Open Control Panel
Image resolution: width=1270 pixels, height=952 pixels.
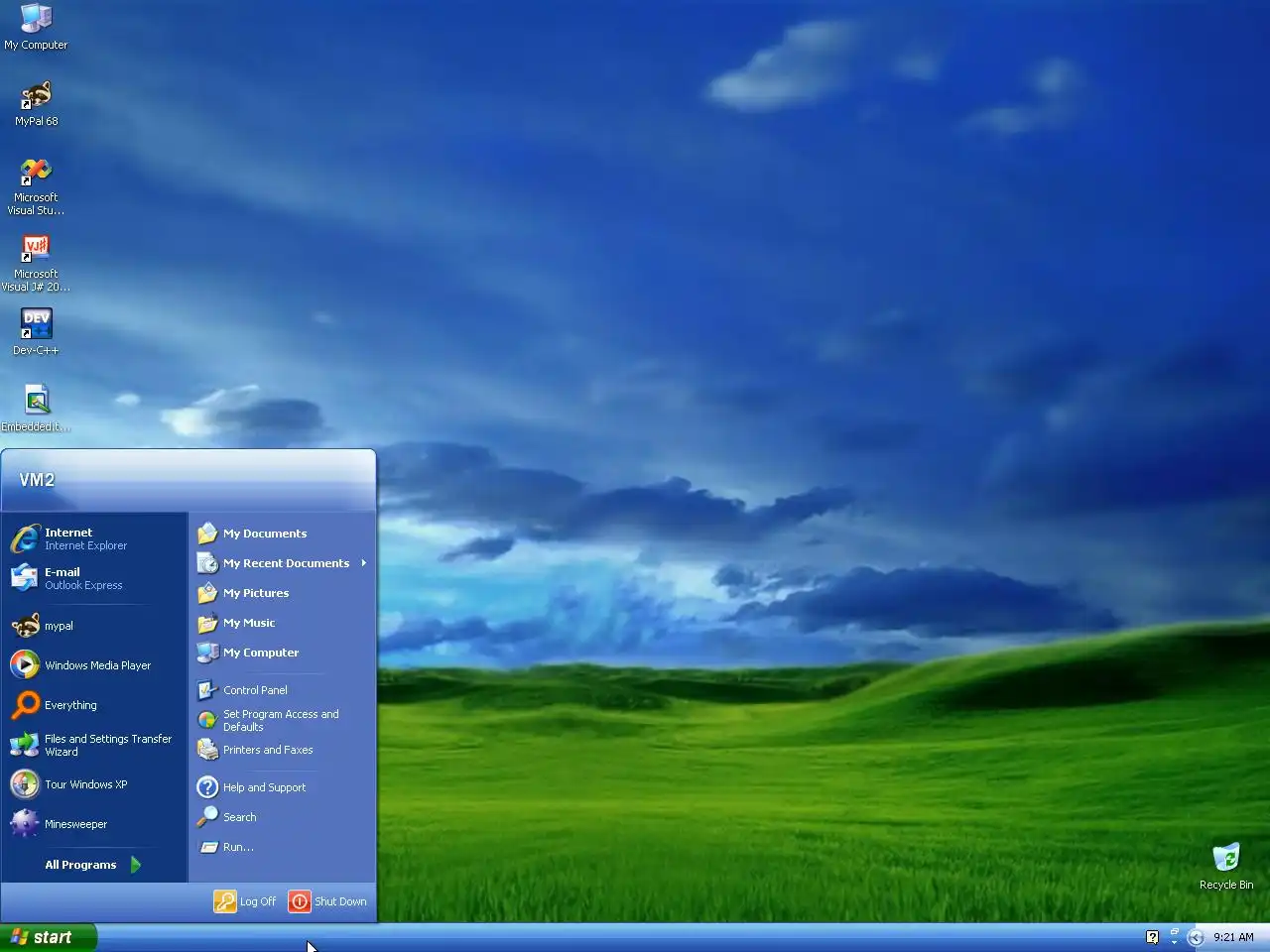(283, 690)
